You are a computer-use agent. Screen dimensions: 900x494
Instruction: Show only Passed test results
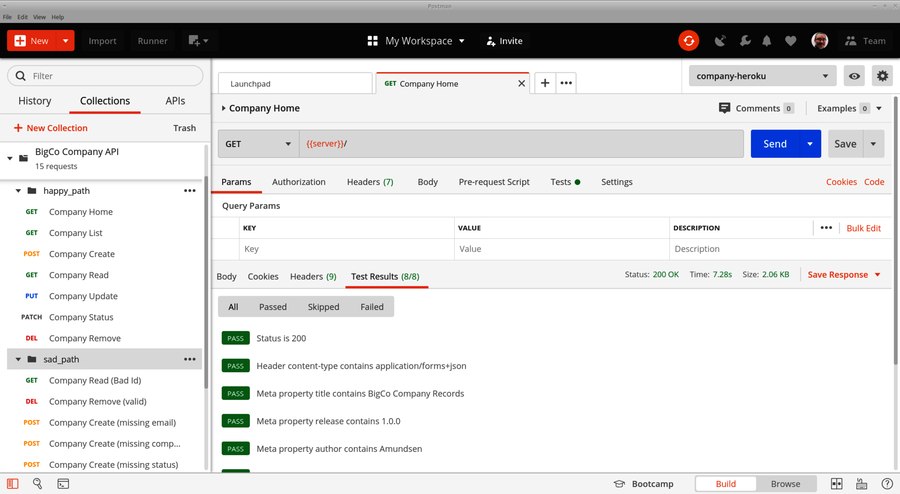[x=273, y=307]
